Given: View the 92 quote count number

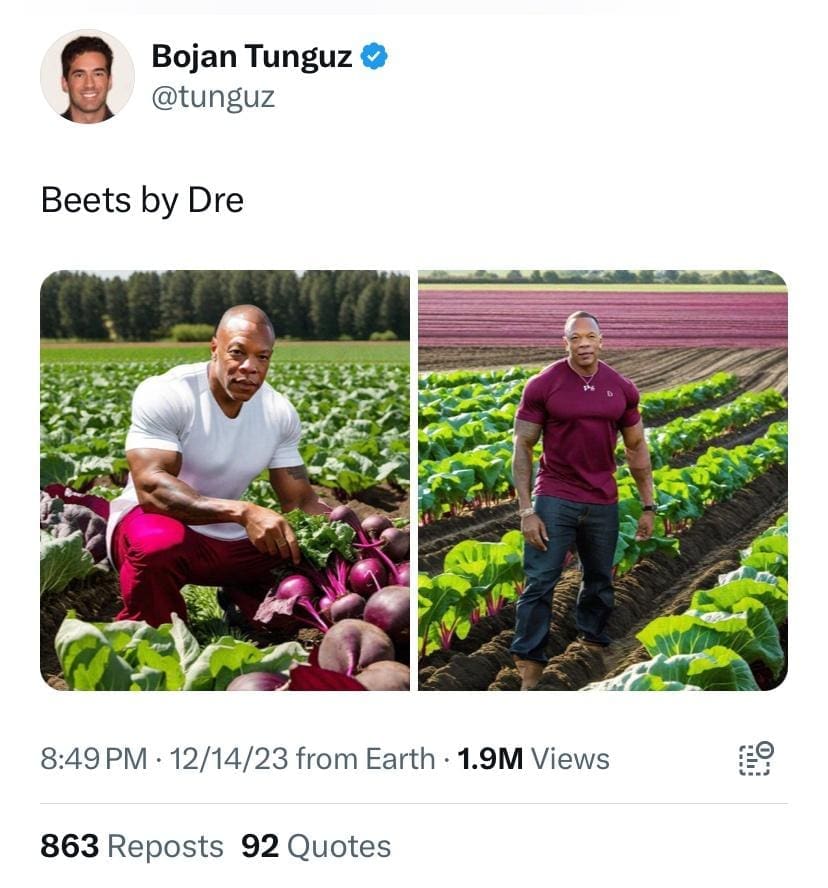Looking at the screenshot, I should 259,847.
